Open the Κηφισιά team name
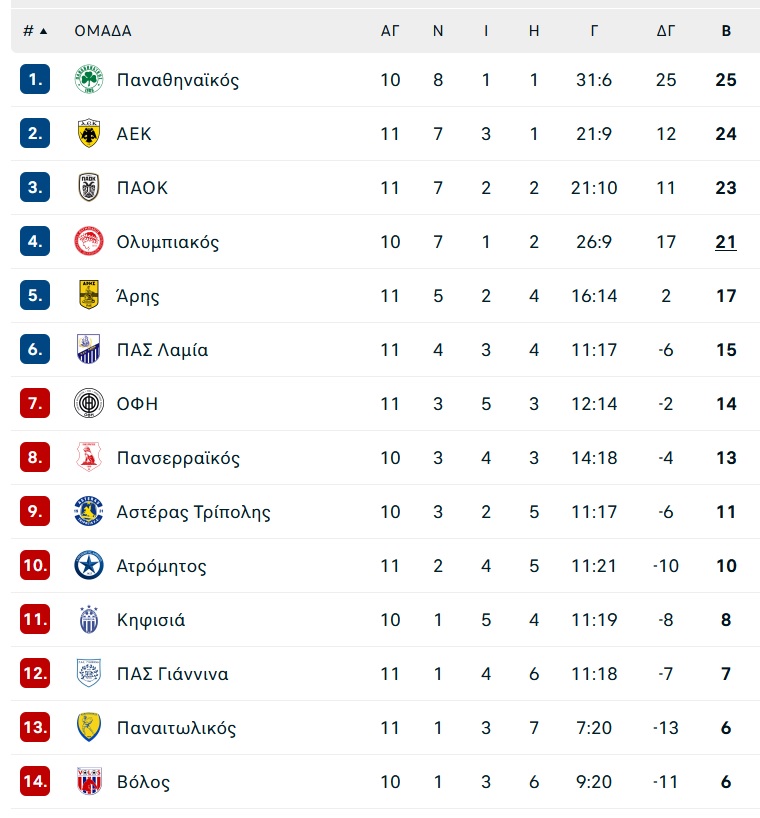Image resolution: width=760 pixels, height=818 pixels. coord(151,620)
